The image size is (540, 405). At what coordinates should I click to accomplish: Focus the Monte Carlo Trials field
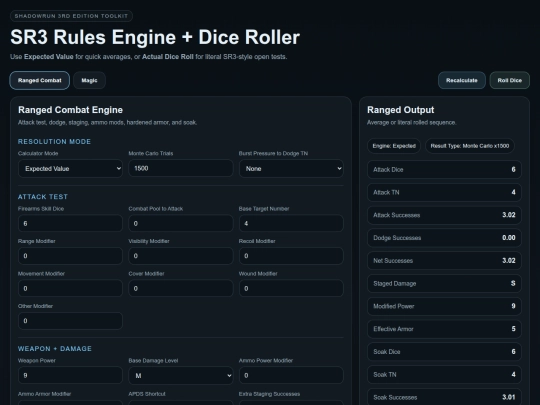(x=181, y=168)
